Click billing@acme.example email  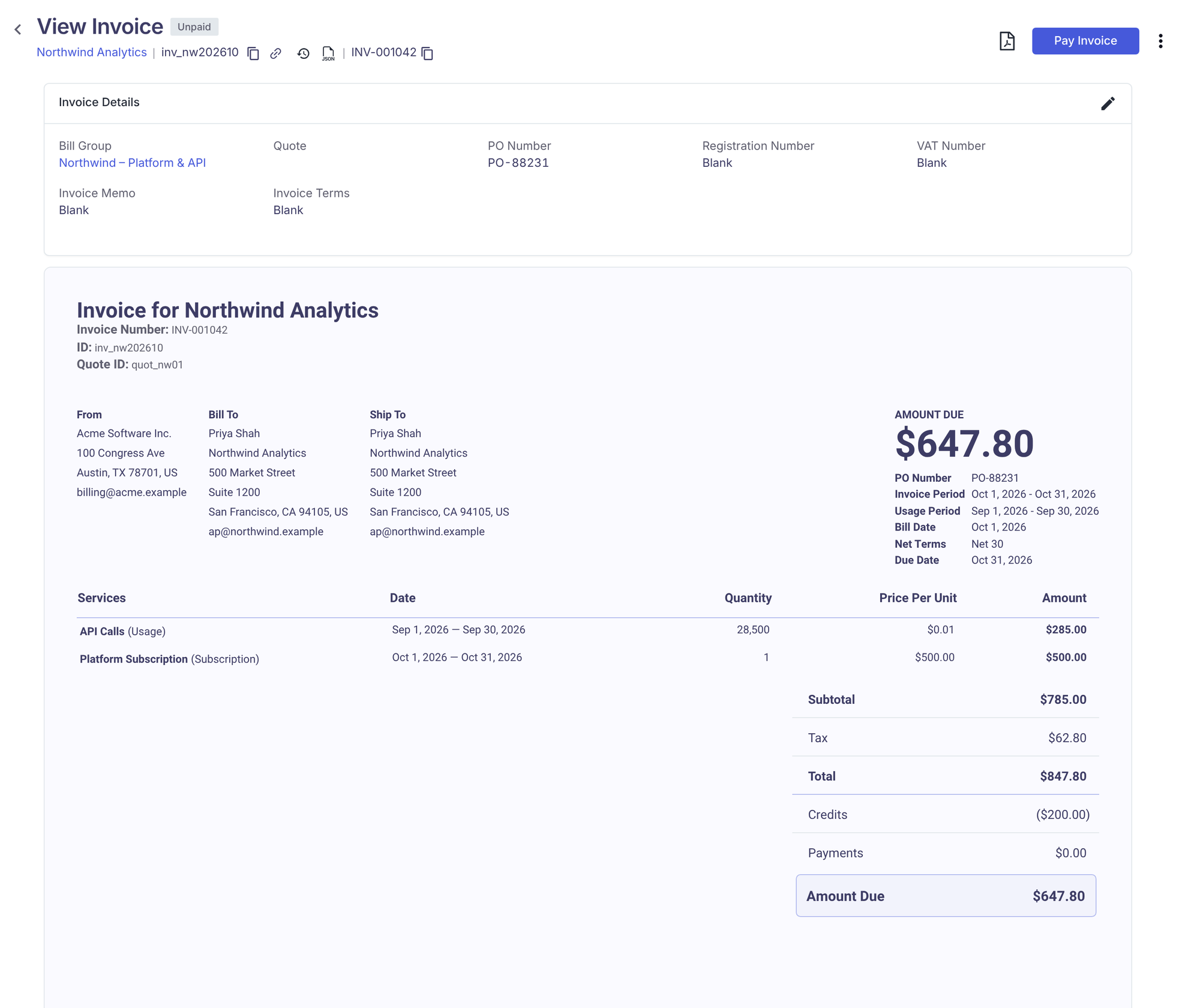pos(131,493)
